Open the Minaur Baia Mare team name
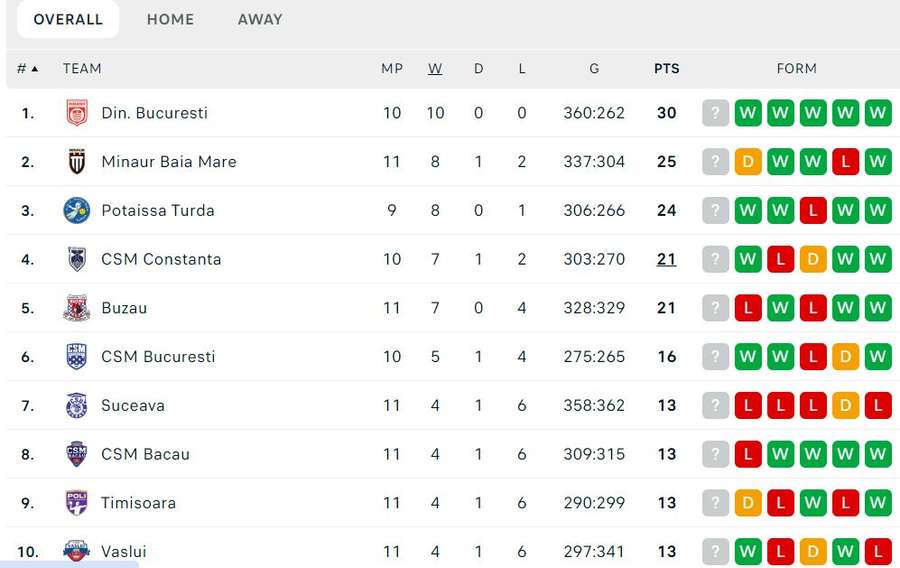 169,162
